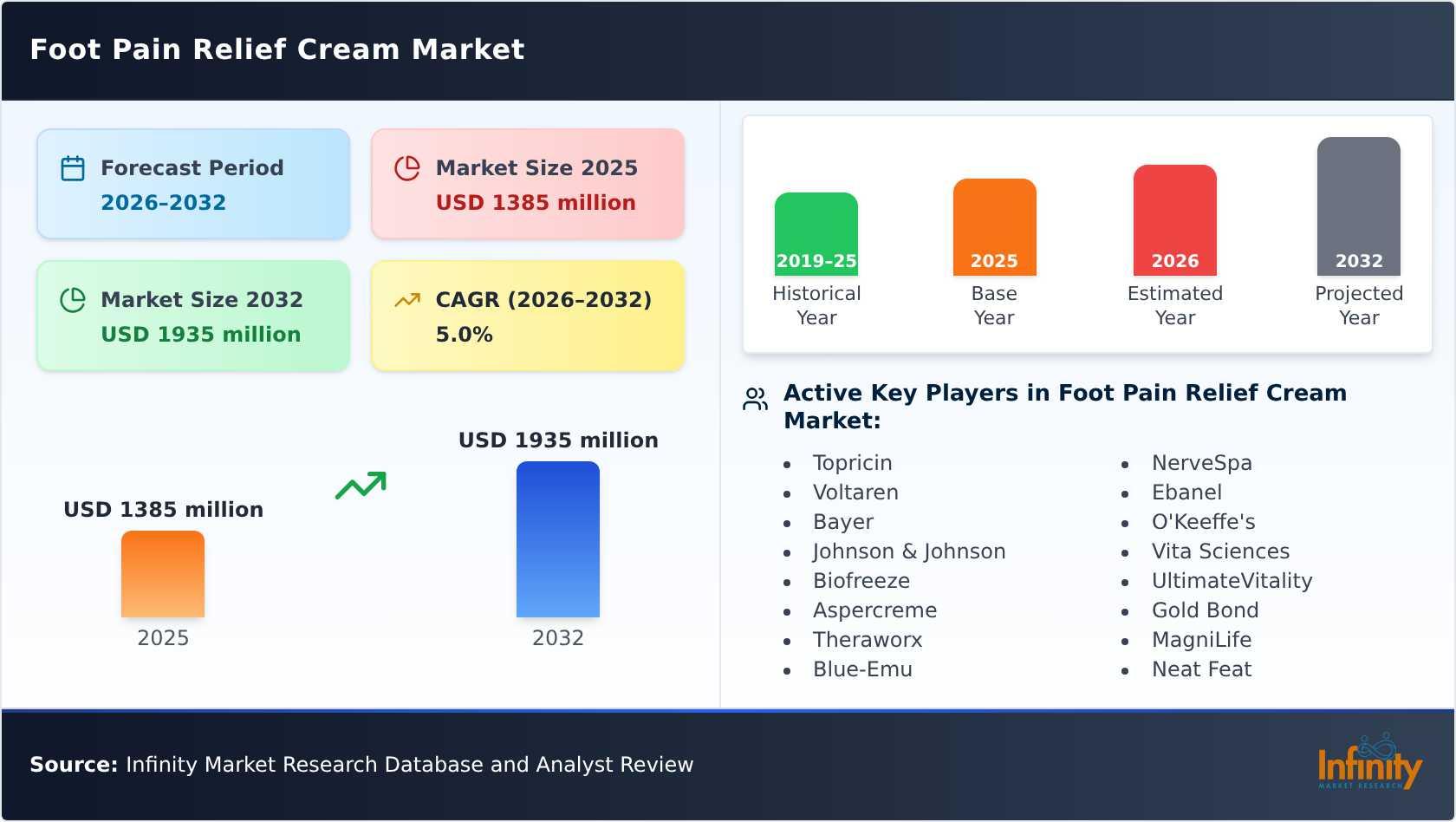Select Biofreeze in the key players list

[861, 581]
